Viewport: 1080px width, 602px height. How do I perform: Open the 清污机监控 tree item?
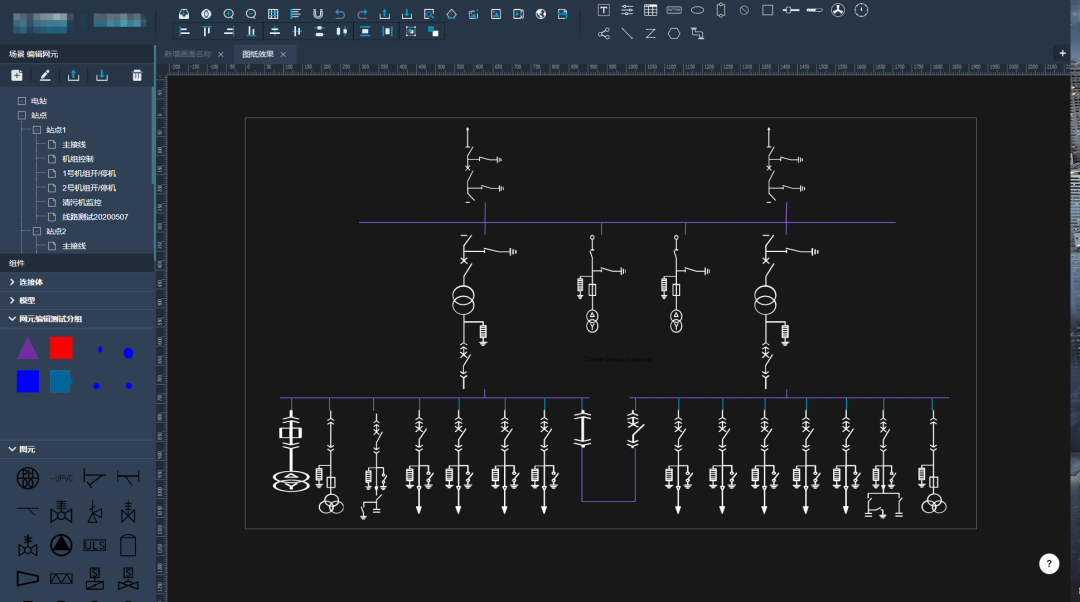[x=81, y=202]
